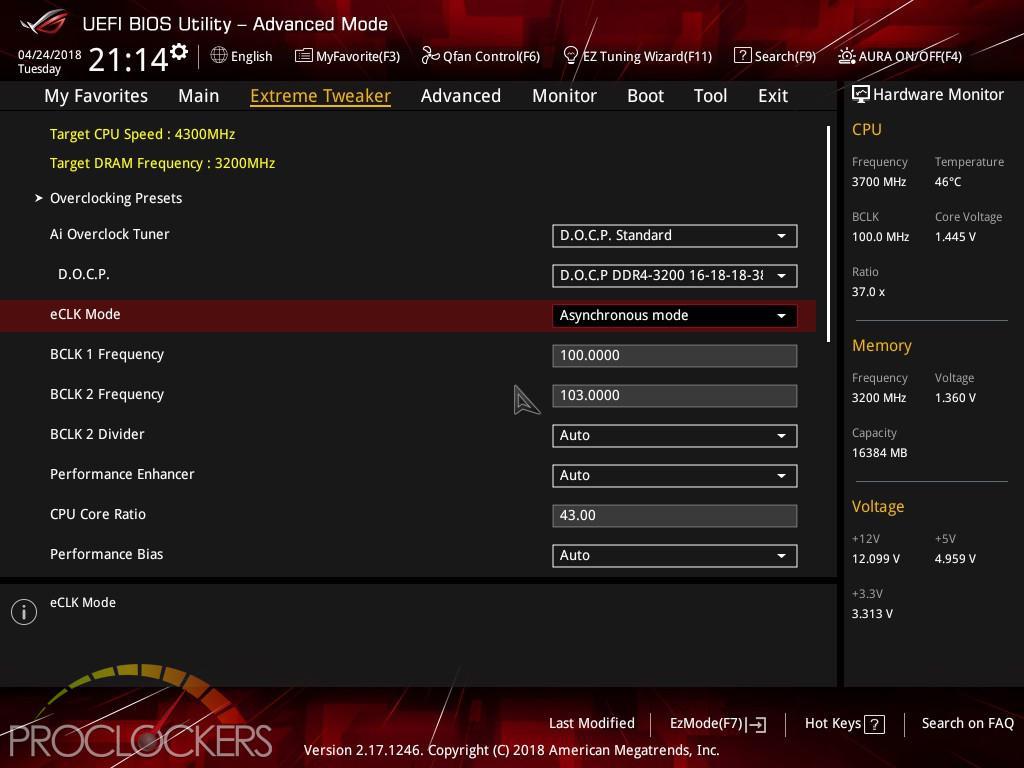Click the +5V 4.959 V reading
Viewport: 1024px width, 768px height.
point(955,559)
